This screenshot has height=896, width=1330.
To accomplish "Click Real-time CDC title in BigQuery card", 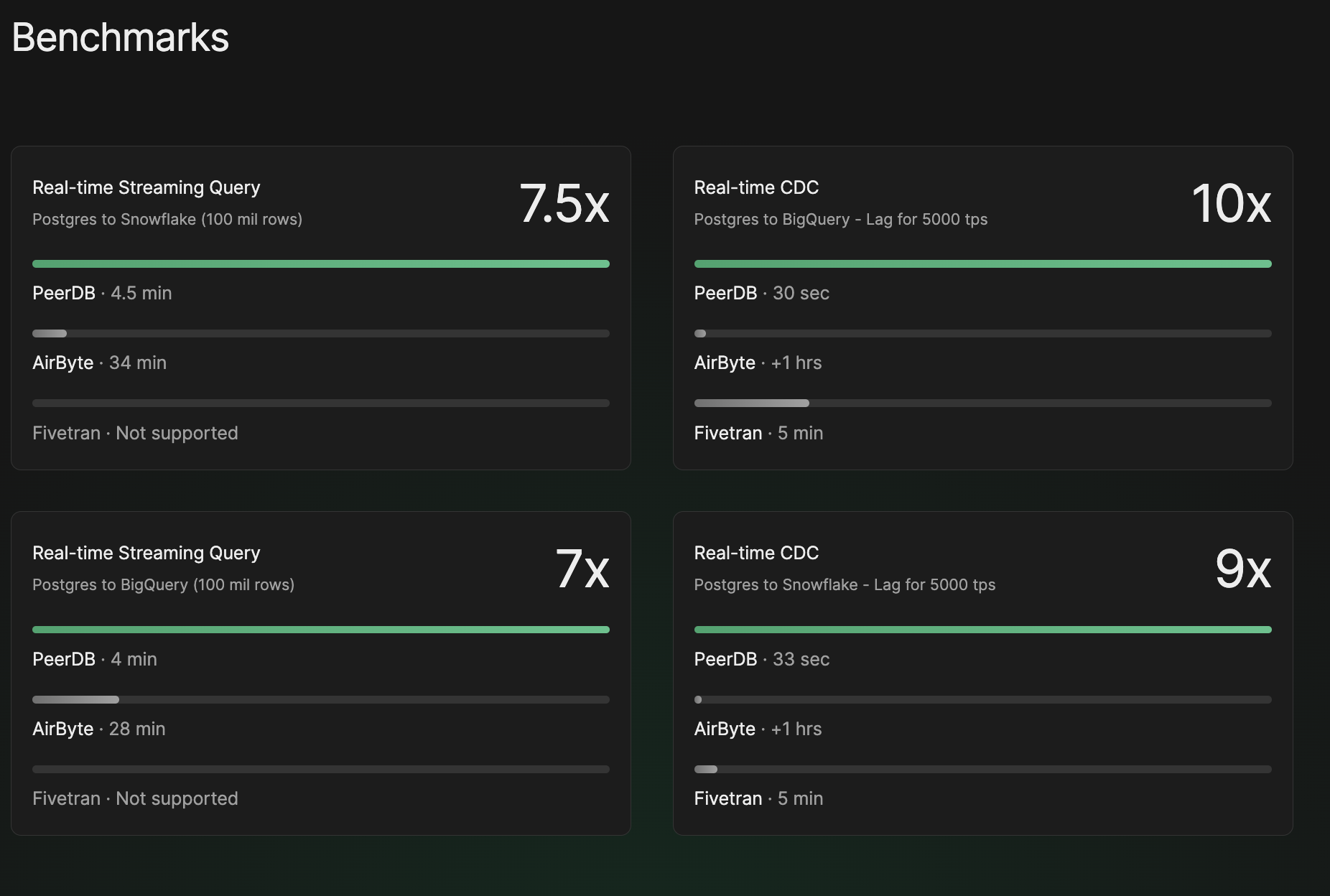I will tap(756, 187).
